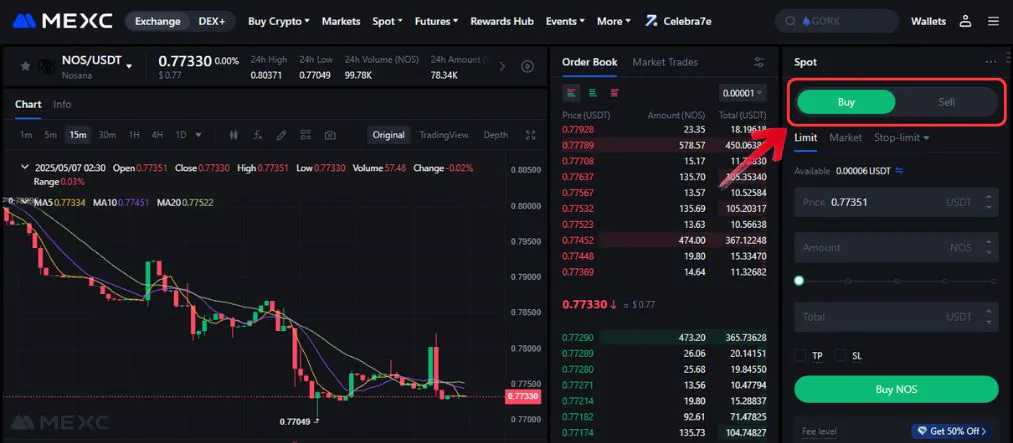Open the Spot dropdown in top navigation
Screen dimensions: 1013x443
coord(387,21)
